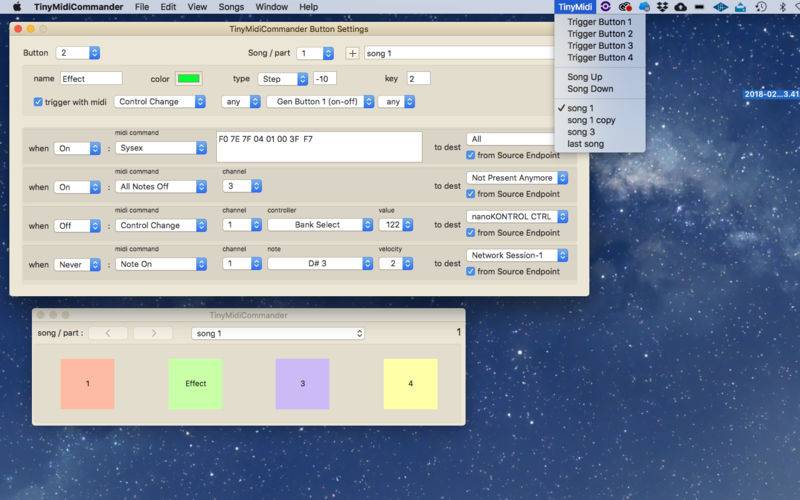The image size is (800, 500).
Task: Open the Time Machine menu bar icon
Action: pyautogui.click(x=761, y=7)
